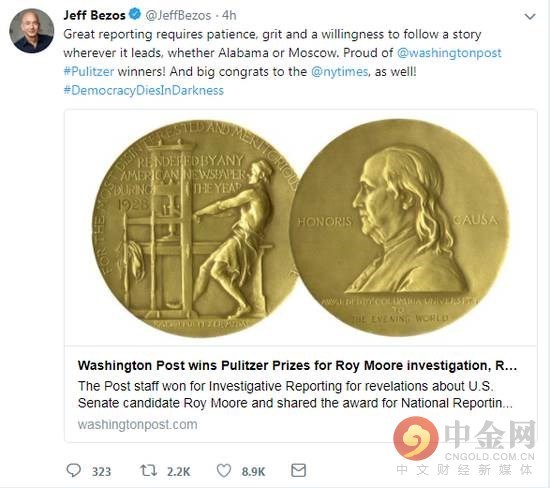Image resolution: width=550 pixels, height=488 pixels.
Task: View the 2.2K retweet count
Action: tap(179, 472)
